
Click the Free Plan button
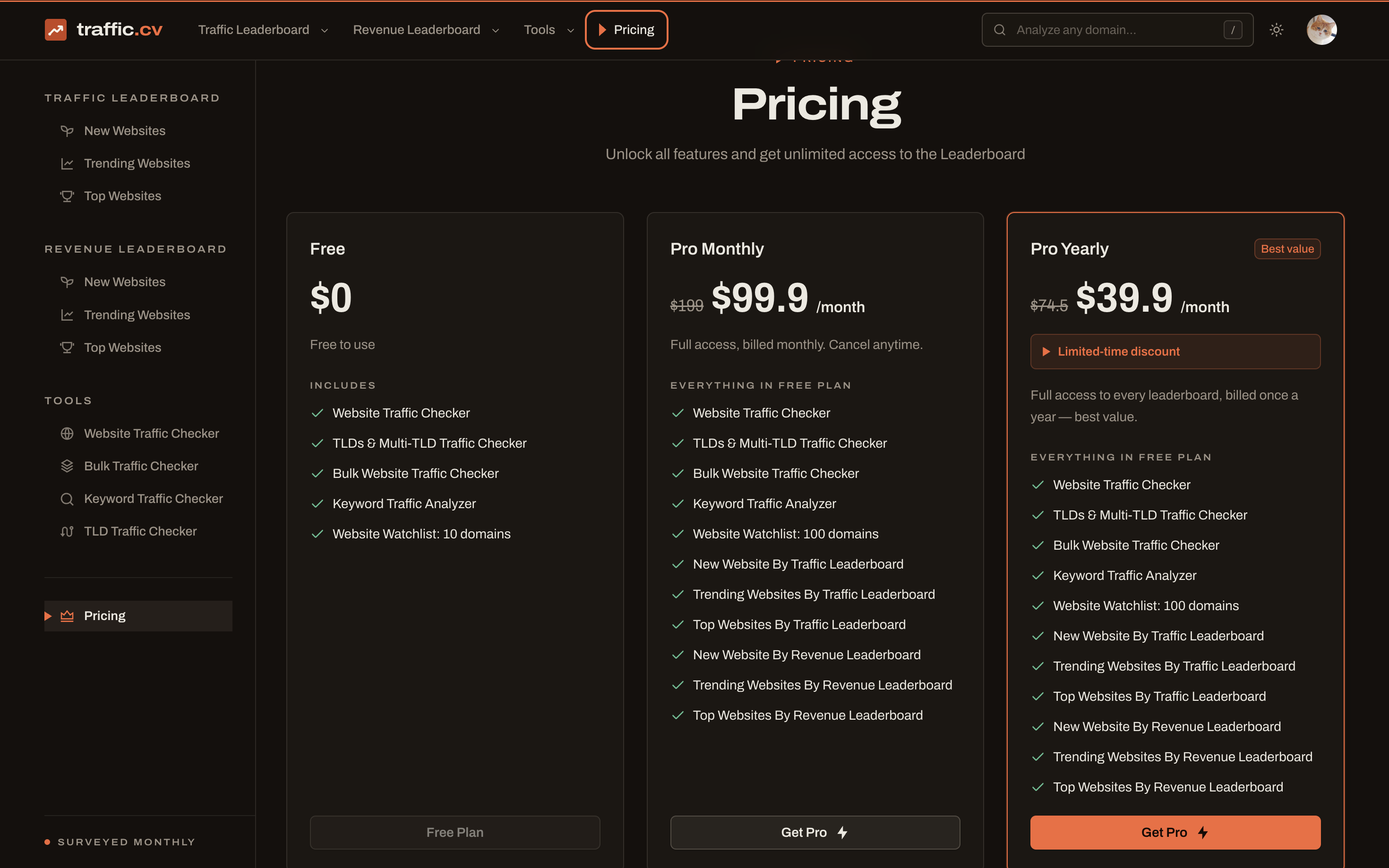455,833
